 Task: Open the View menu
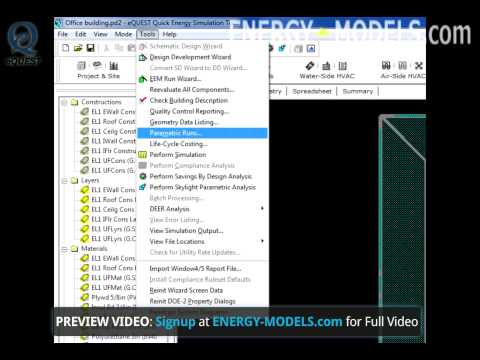coord(100,34)
